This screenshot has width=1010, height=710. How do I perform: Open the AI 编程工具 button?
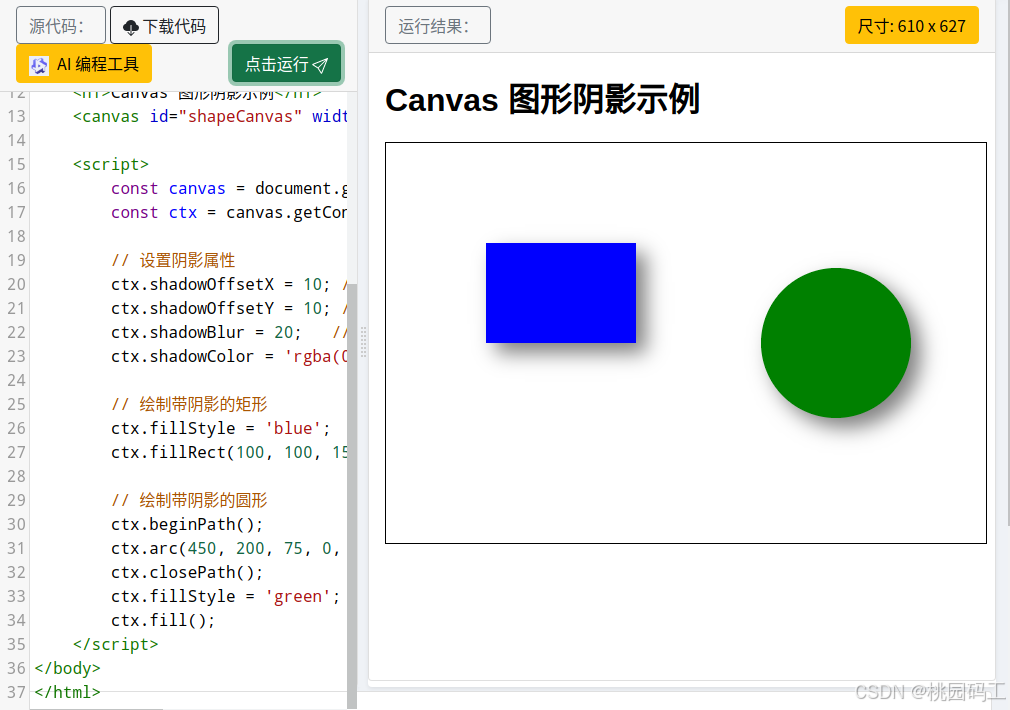click(84, 64)
